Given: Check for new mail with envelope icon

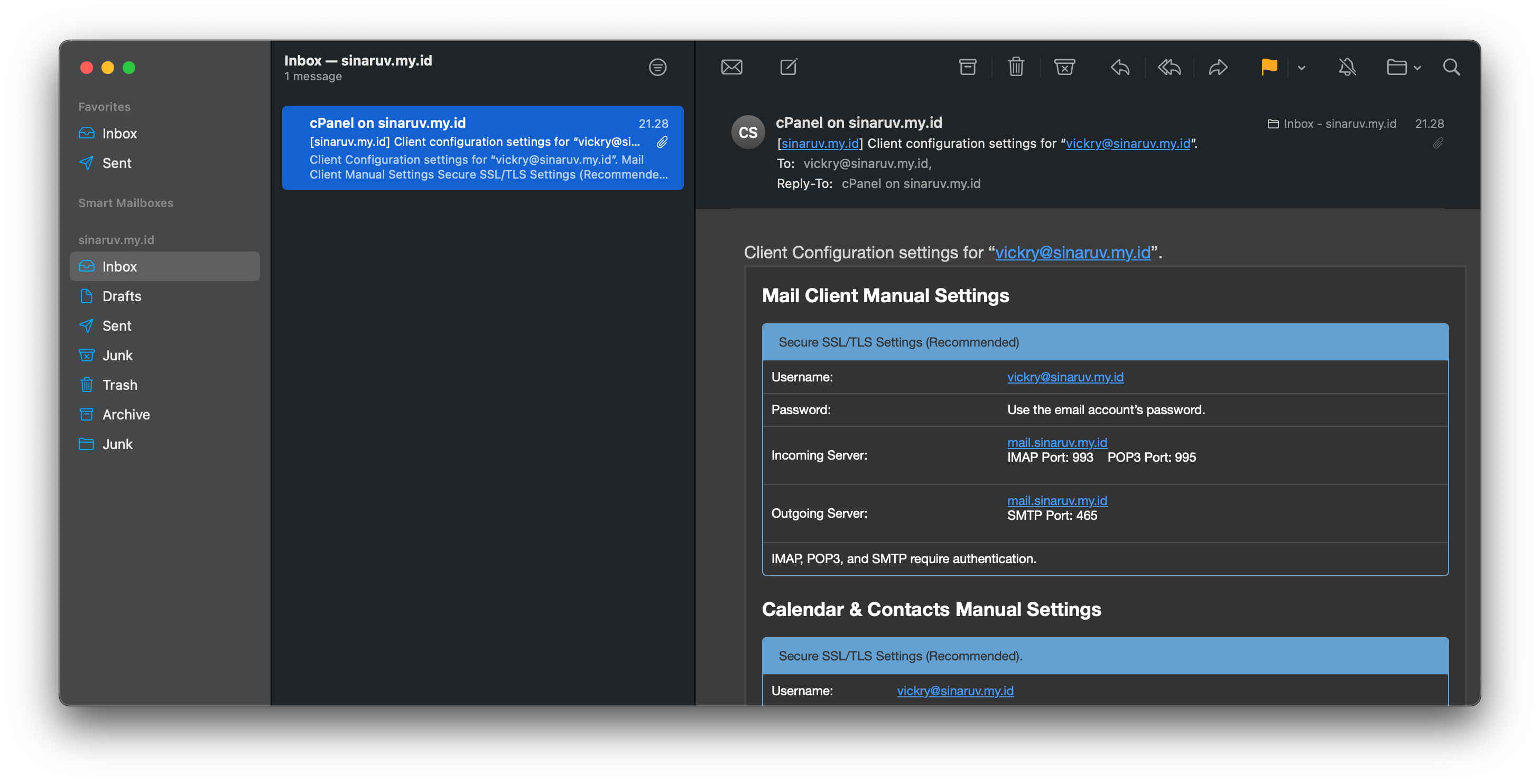Looking at the screenshot, I should pos(732,67).
